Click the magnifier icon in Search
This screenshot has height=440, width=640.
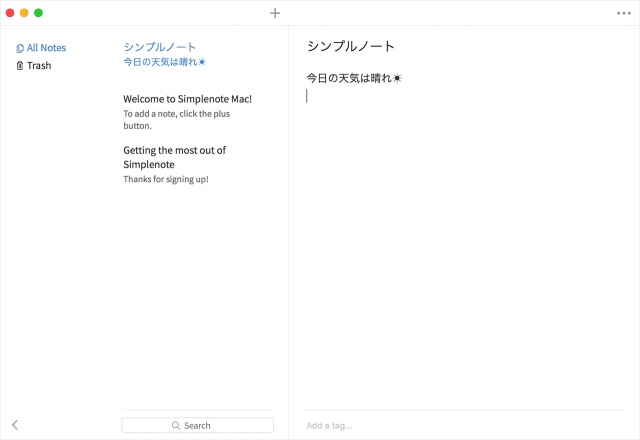176,425
